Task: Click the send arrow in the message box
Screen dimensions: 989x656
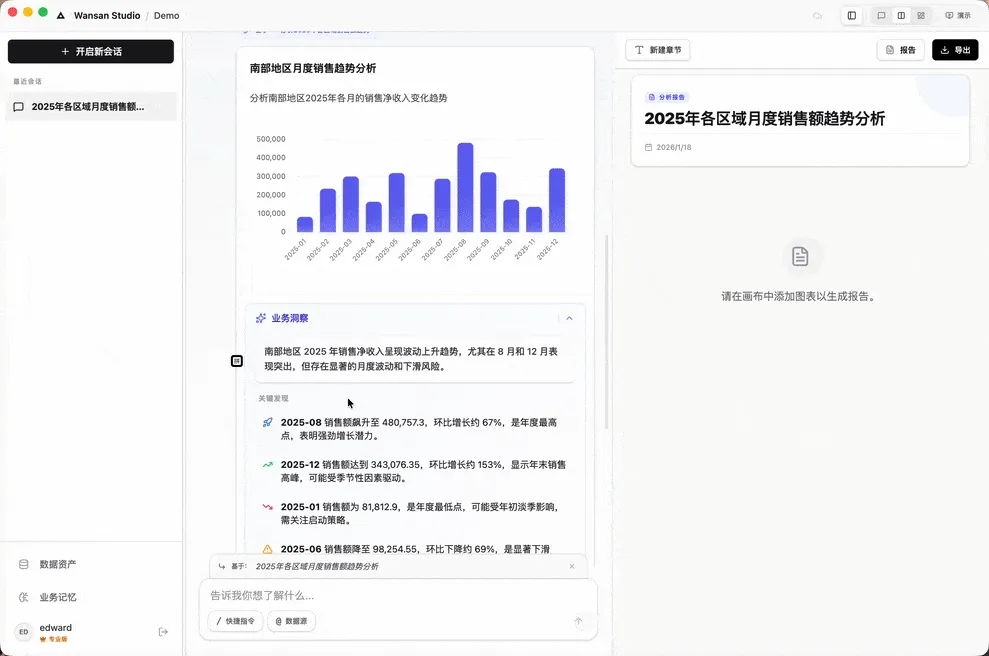Action: 578,621
